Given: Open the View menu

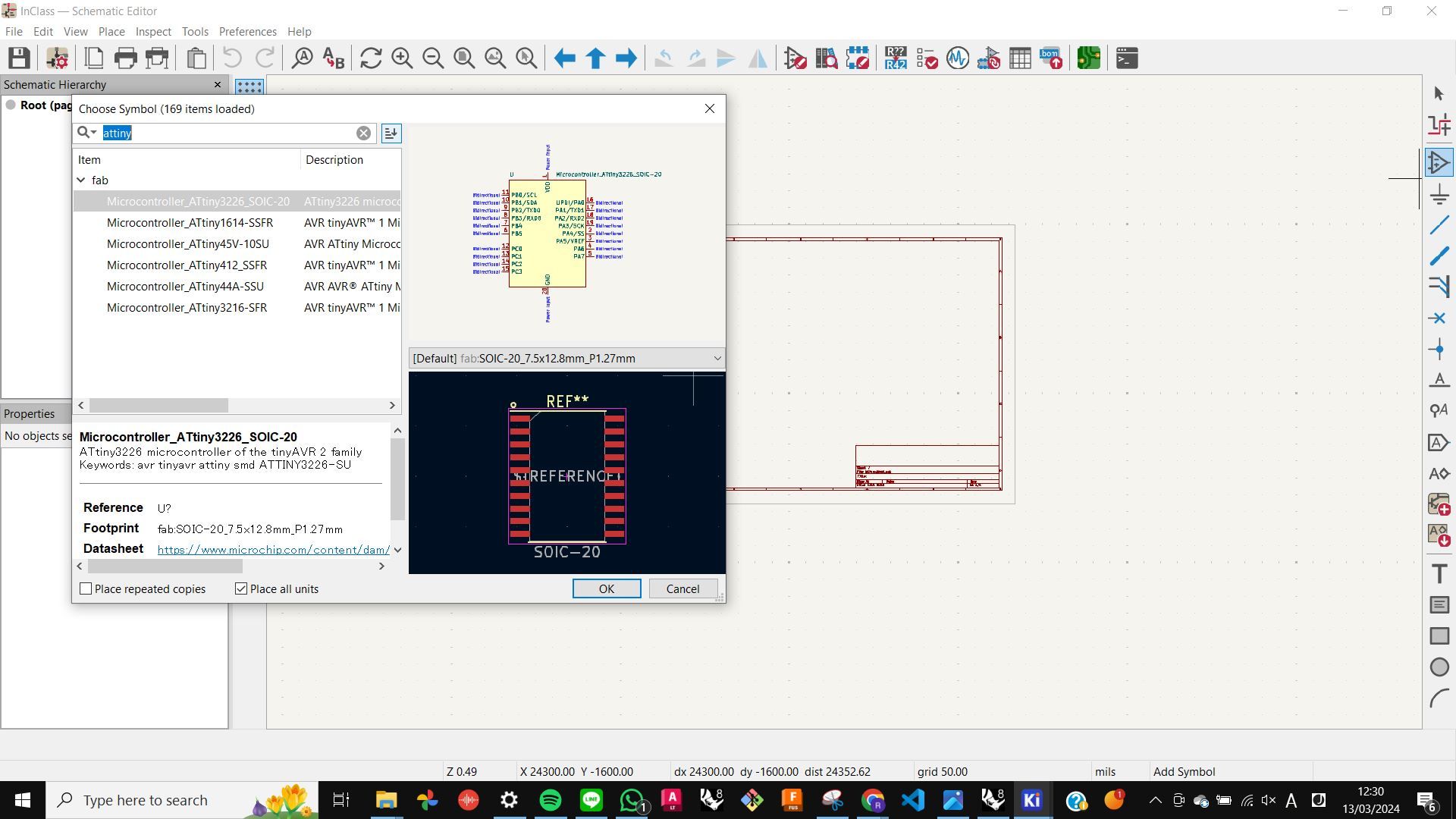Looking at the screenshot, I should pos(75,31).
